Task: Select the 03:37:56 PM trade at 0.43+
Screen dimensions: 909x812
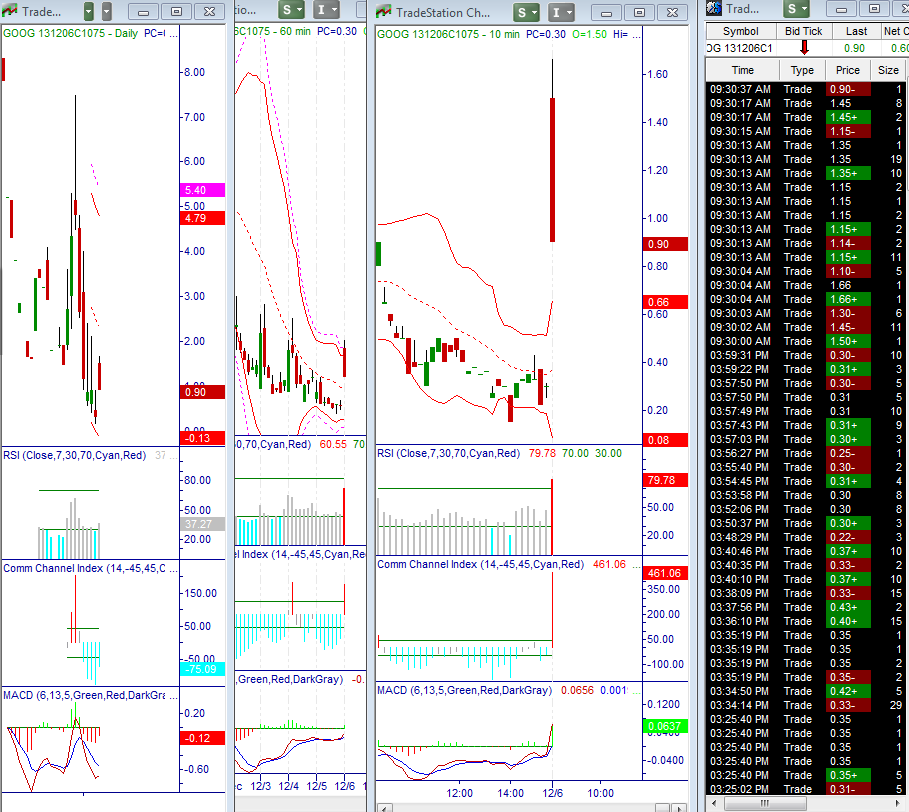Action: pos(806,607)
